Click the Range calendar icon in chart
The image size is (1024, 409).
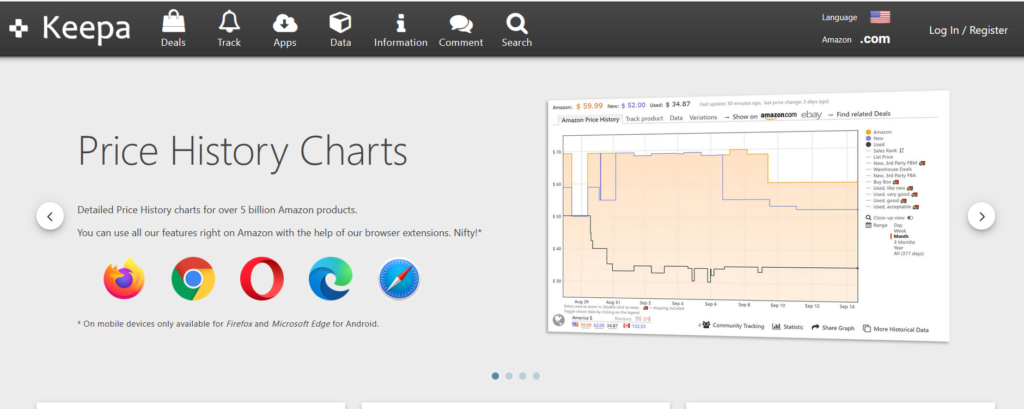tap(869, 225)
